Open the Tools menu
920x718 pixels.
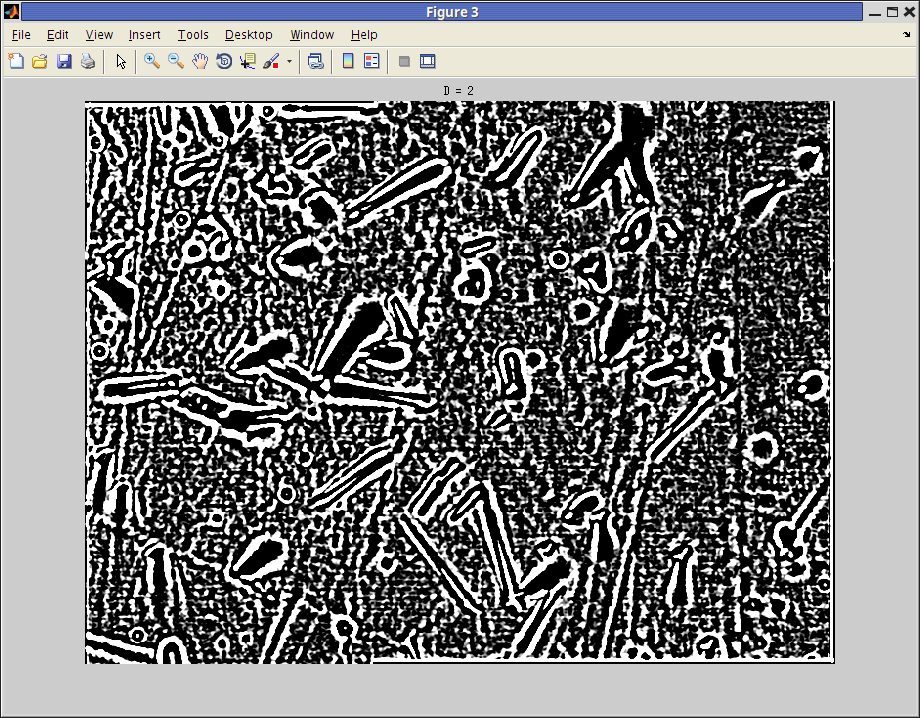(193, 35)
